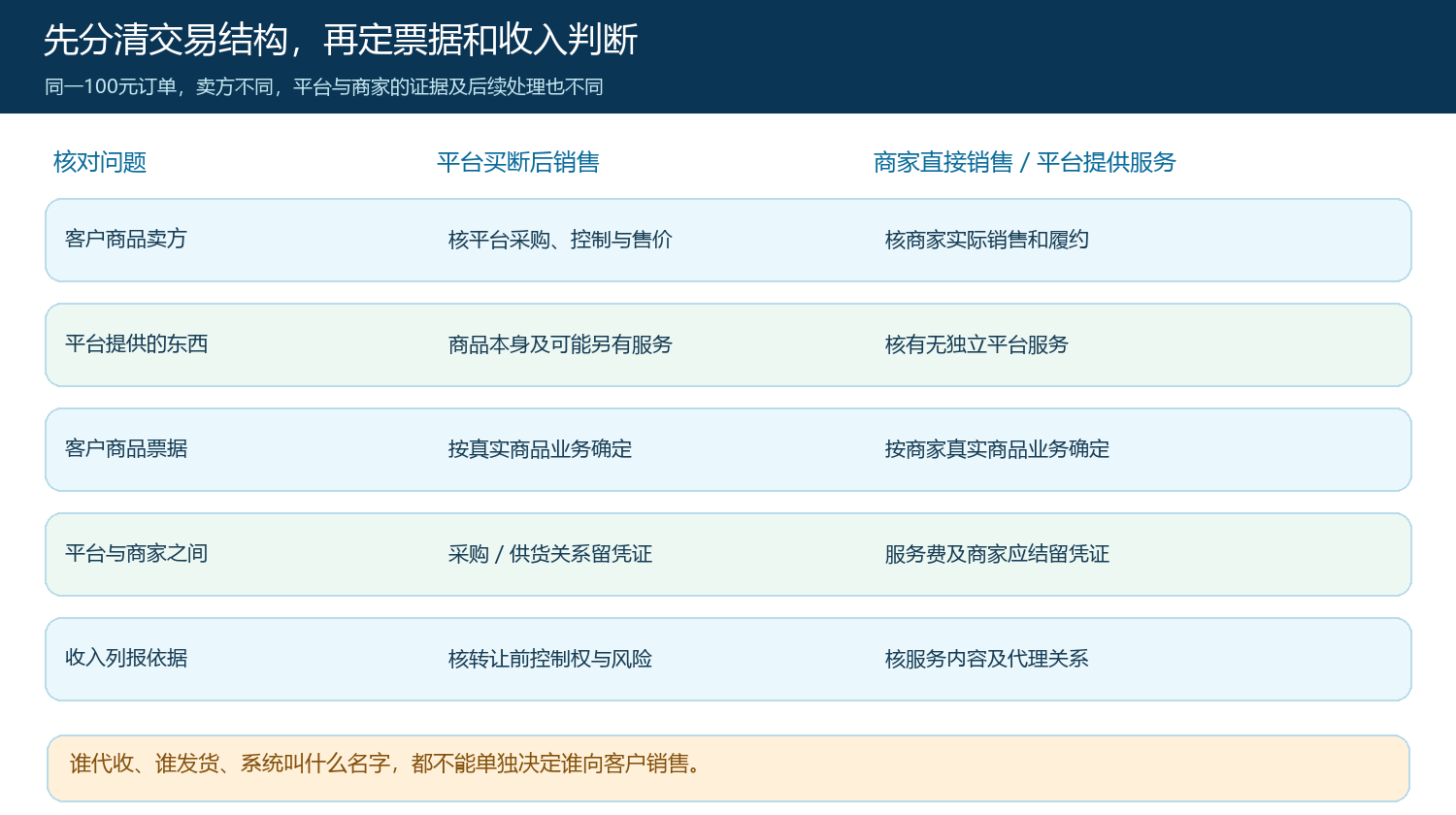Select the cell 商品本身及可能另有服务
Image resolution: width=1456 pixels, height=815 pixels.
tap(560, 344)
